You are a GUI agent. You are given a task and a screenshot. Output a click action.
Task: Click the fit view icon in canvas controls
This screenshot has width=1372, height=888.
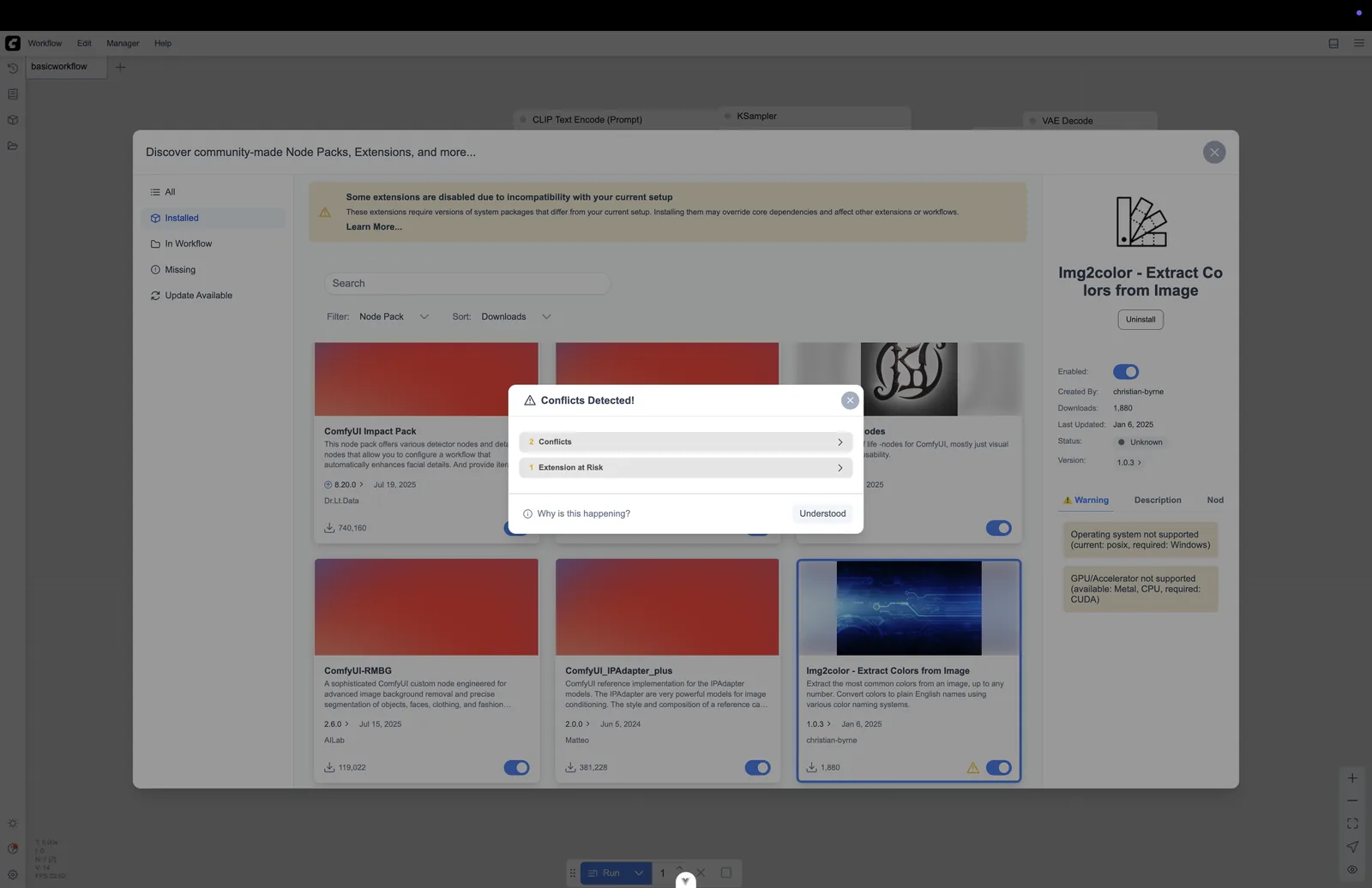[1352, 824]
